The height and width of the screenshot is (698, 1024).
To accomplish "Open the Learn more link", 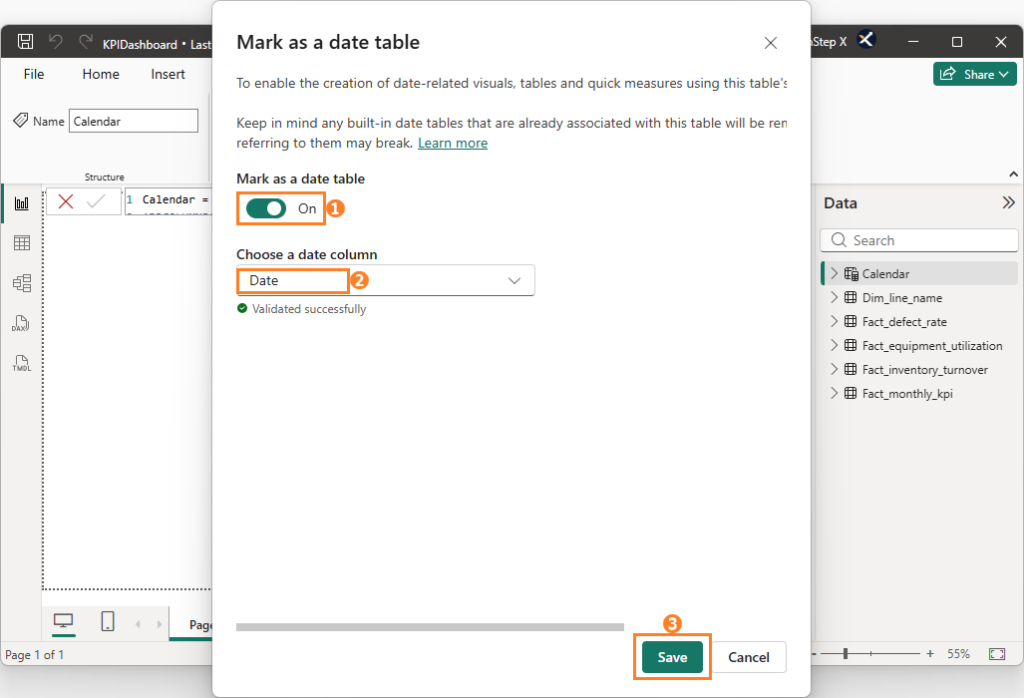I will pyautogui.click(x=453, y=143).
